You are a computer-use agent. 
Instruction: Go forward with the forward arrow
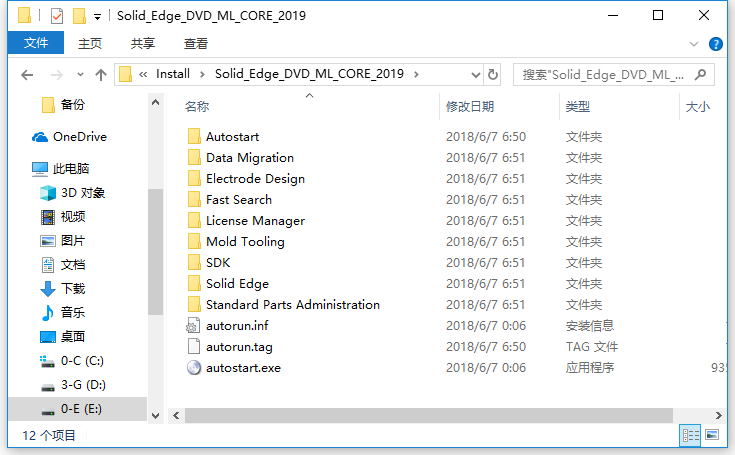(57, 75)
